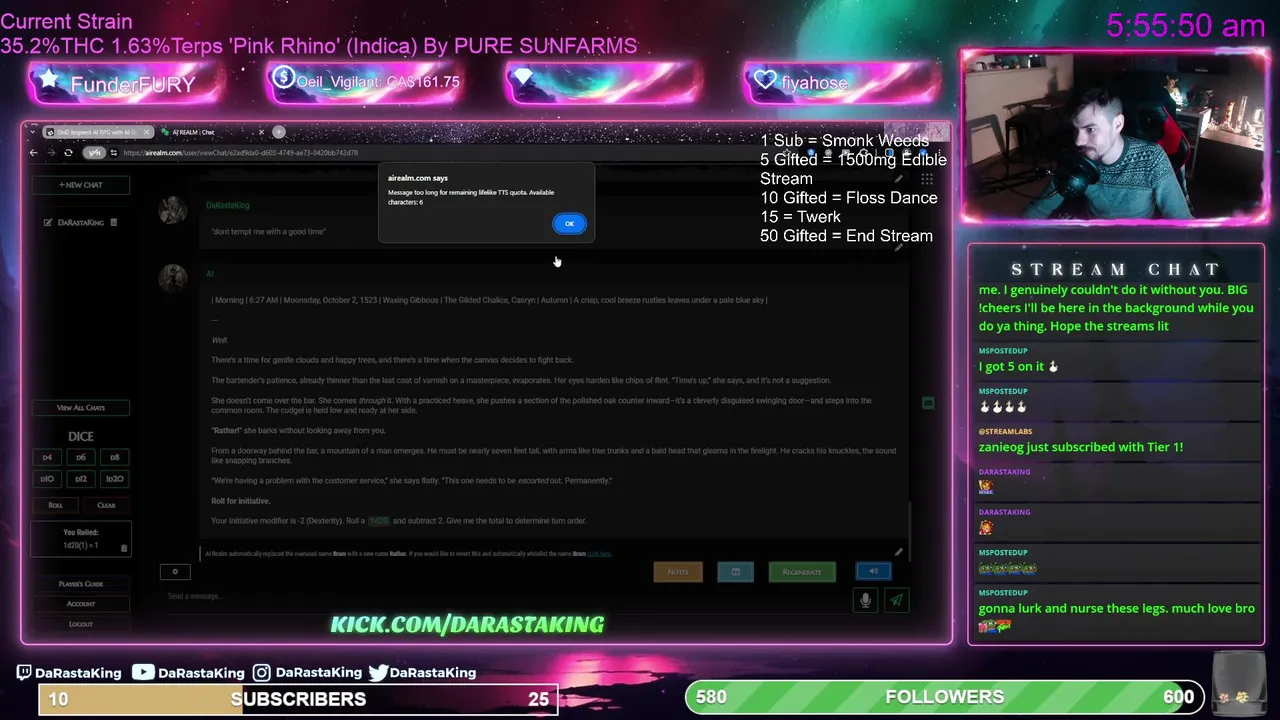Click the teal table icon button
The image size is (1280, 720).
coord(736,572)
